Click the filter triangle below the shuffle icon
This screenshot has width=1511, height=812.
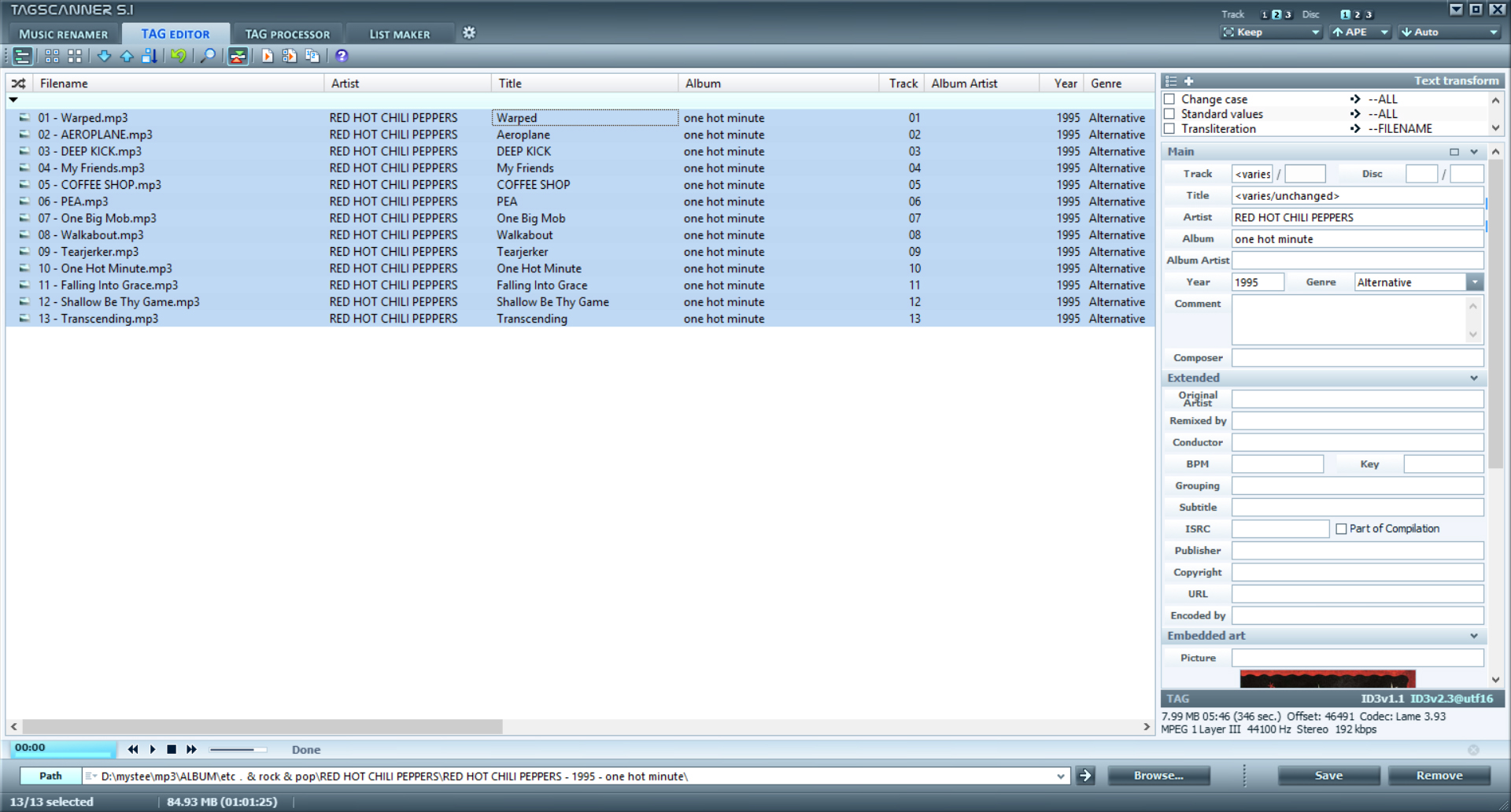click(13, 100)
